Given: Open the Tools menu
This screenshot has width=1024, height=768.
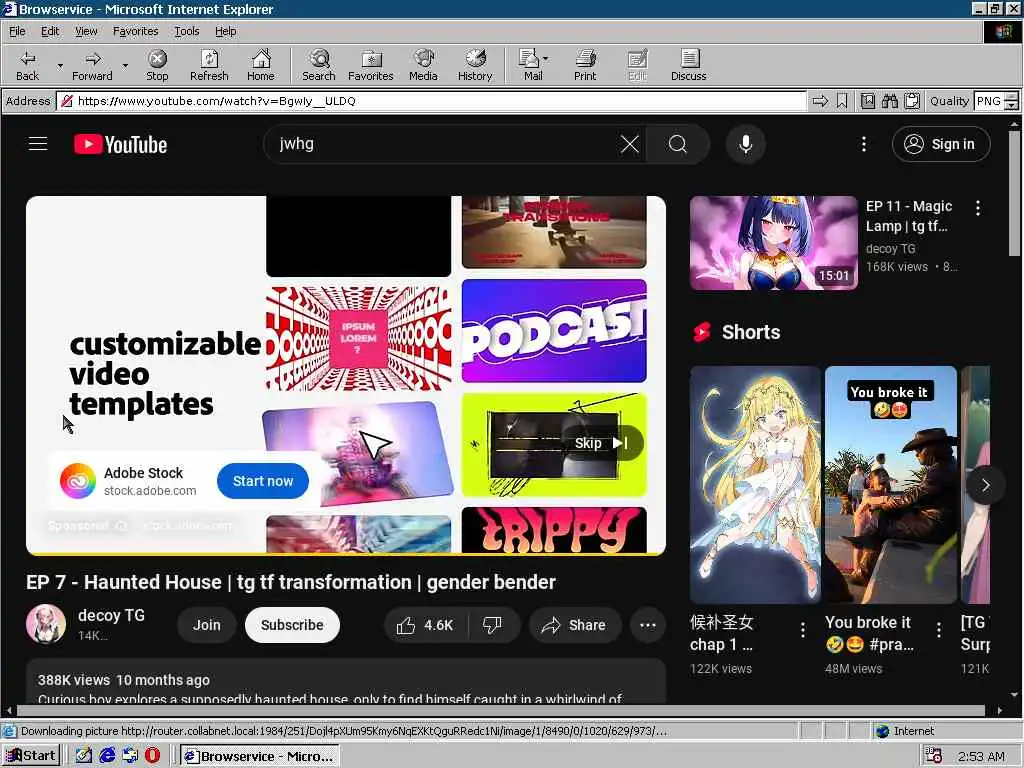Looking at the screenshot, I should (186, 31).
